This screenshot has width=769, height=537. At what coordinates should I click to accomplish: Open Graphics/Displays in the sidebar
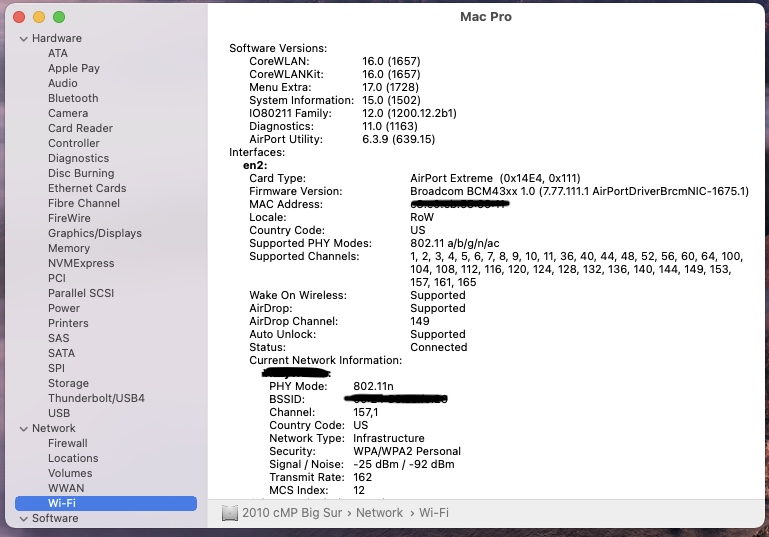[x=95, y=233]
